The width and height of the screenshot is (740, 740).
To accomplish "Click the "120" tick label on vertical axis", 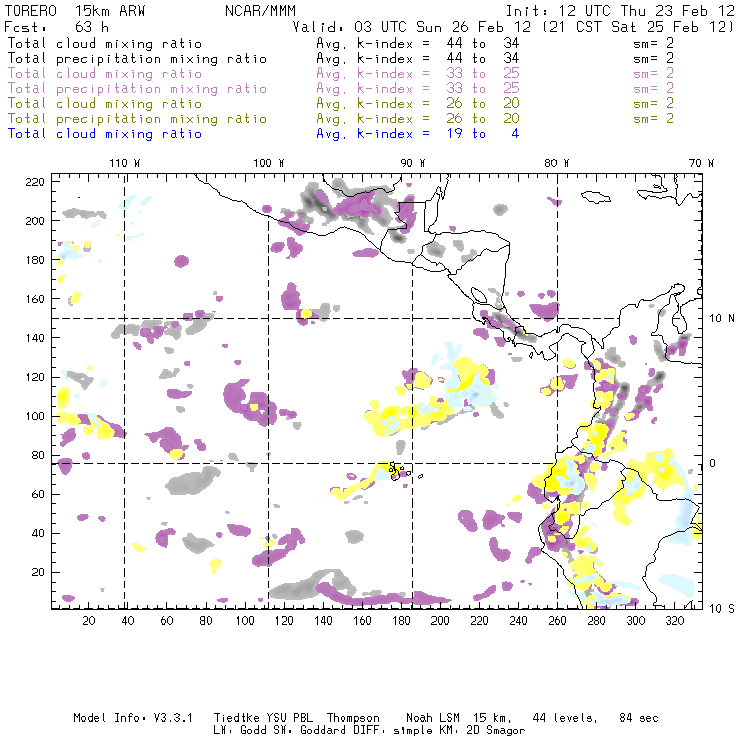I will tap(35, 377).
